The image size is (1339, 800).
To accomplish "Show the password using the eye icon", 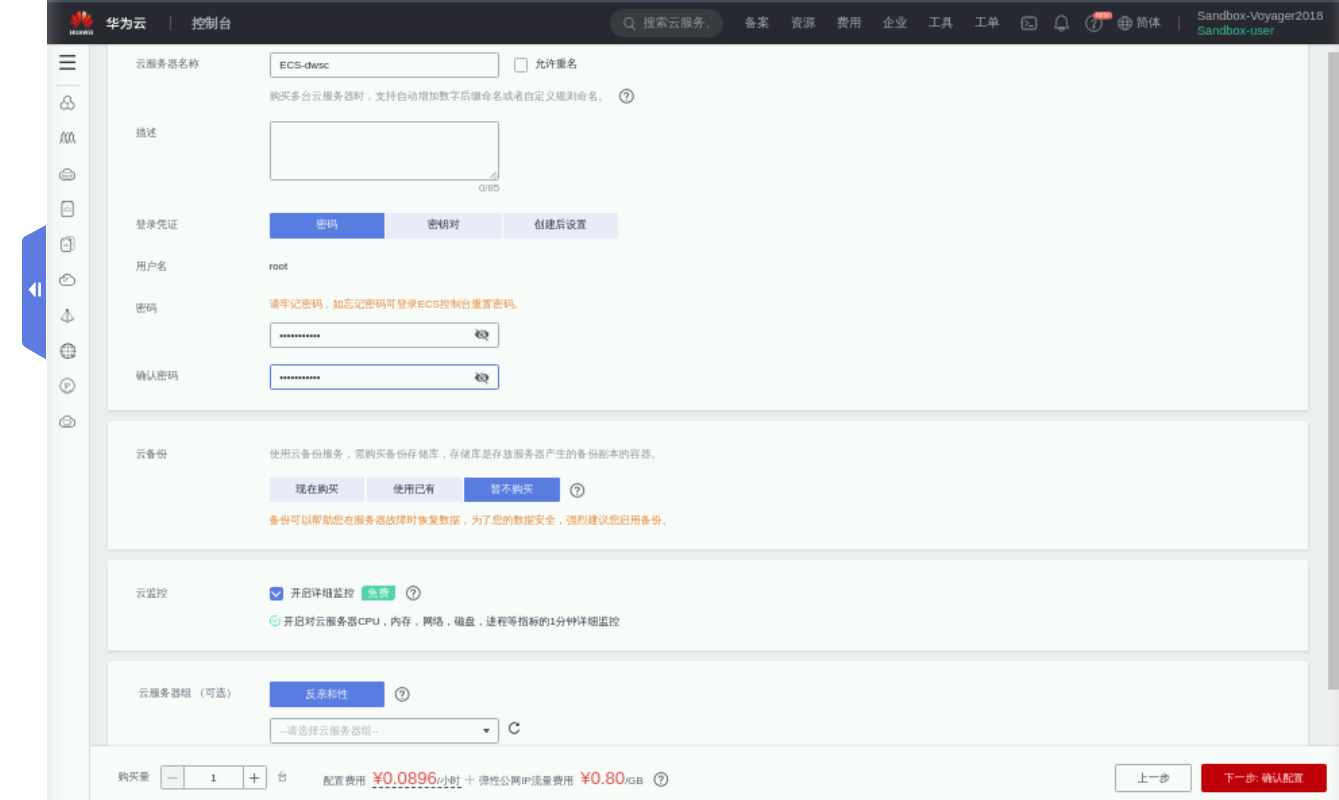I will coord(482,335).
